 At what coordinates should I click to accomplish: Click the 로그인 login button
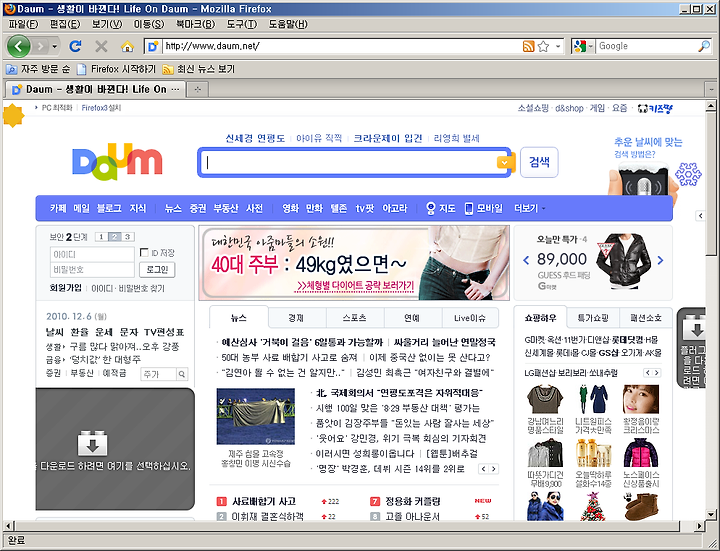tap(157, 270)
